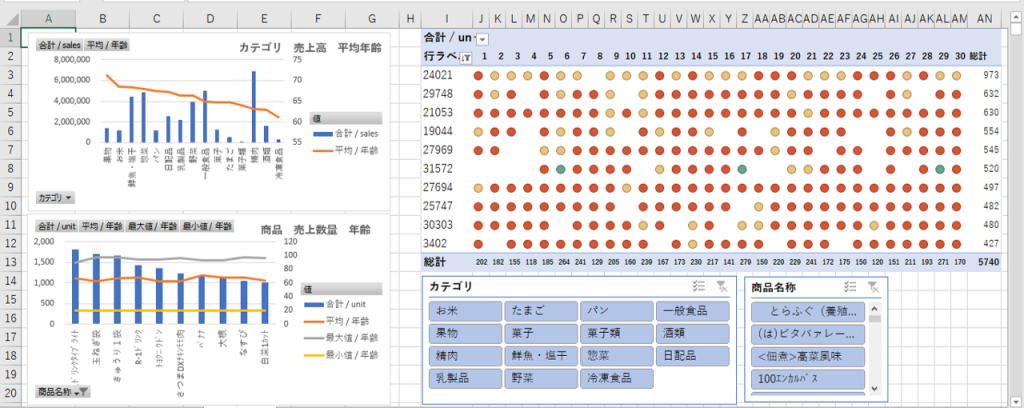Click the 総計 row label

(x=434, y=262)
